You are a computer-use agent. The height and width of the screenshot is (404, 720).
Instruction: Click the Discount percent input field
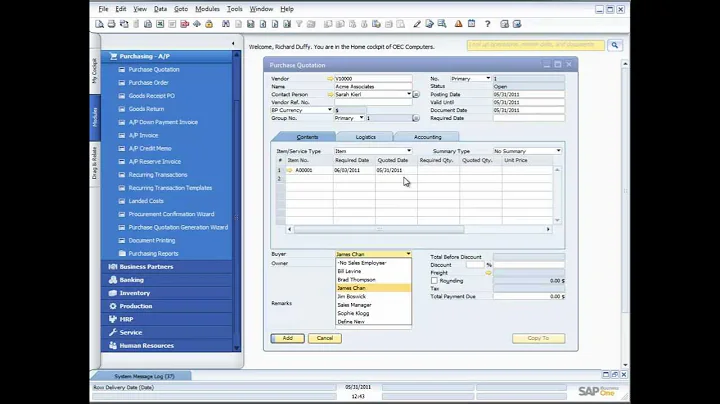click(x=475, y=265)
